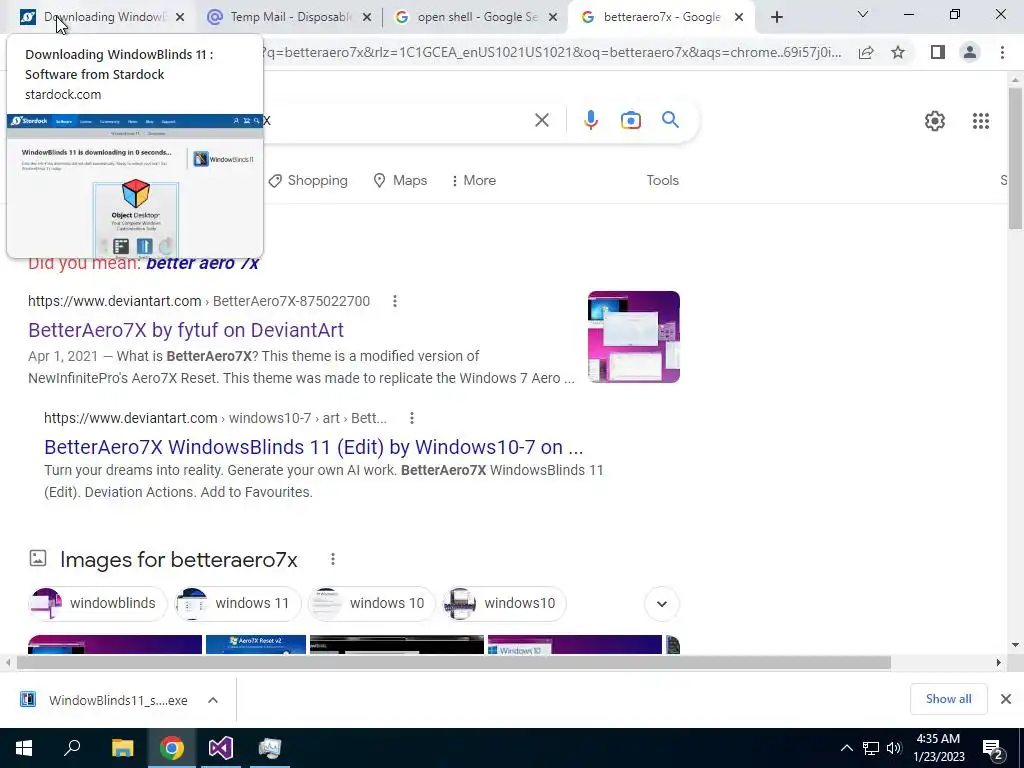1024x768 pixels.
Task: Open options for the fytuf DeviantArt result
Action: [x=394, y=301]
